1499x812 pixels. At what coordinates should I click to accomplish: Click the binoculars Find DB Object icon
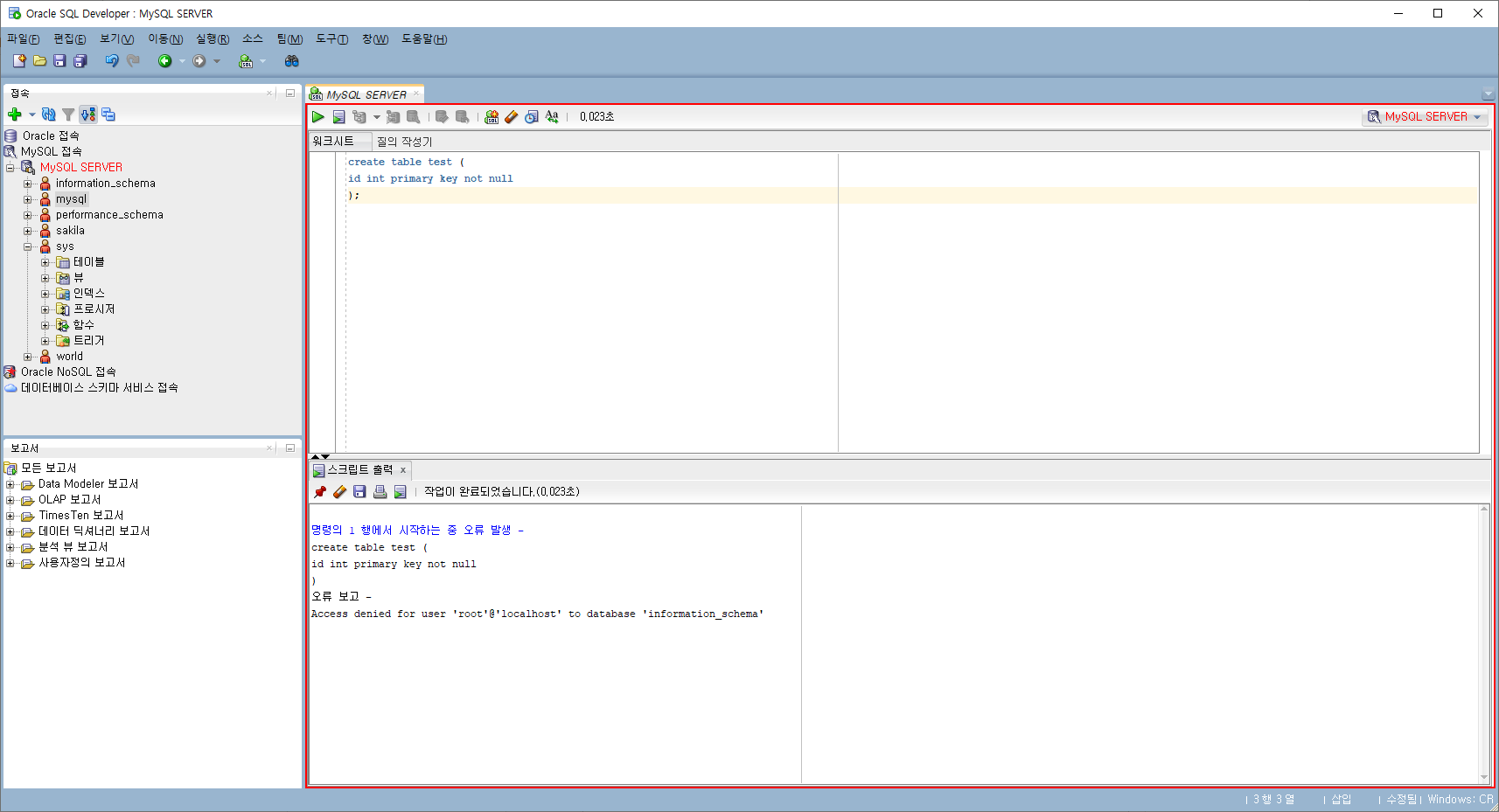(292, 61)
